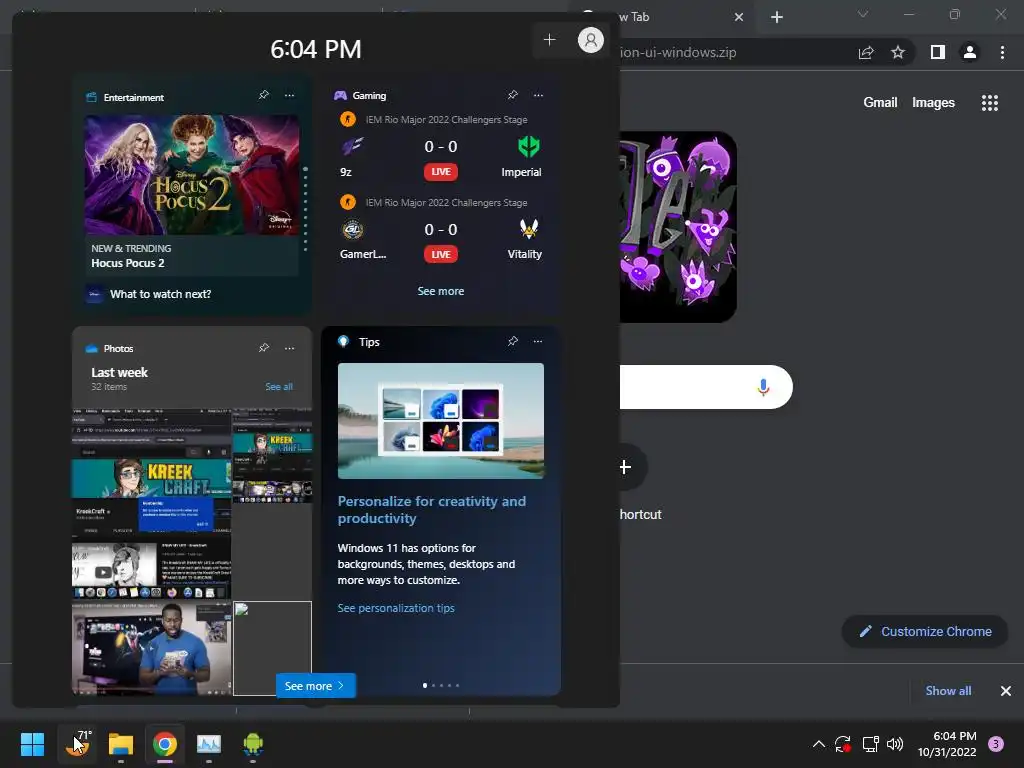Screen dimensions: 1024x768
Task: Click the sync status tray icon
Action: point(843,744)
